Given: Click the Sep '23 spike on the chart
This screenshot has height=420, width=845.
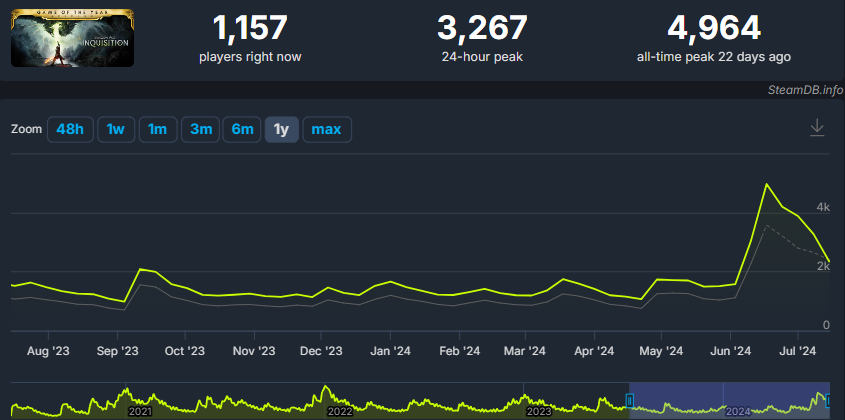Looking at the screenshot, I should 140,269.
